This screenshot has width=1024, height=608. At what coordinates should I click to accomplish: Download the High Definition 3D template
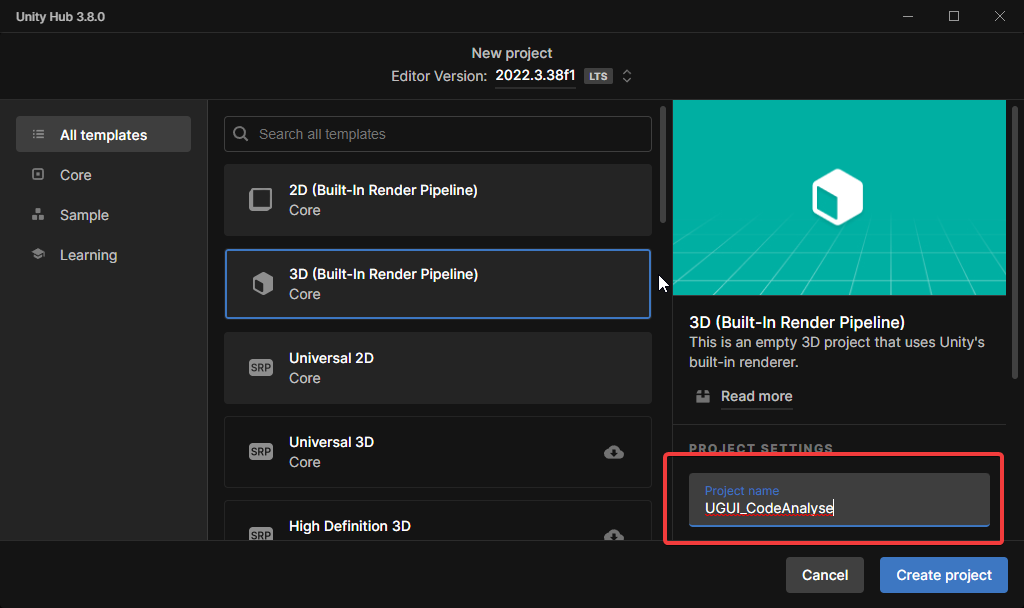[x=614, y=535]
